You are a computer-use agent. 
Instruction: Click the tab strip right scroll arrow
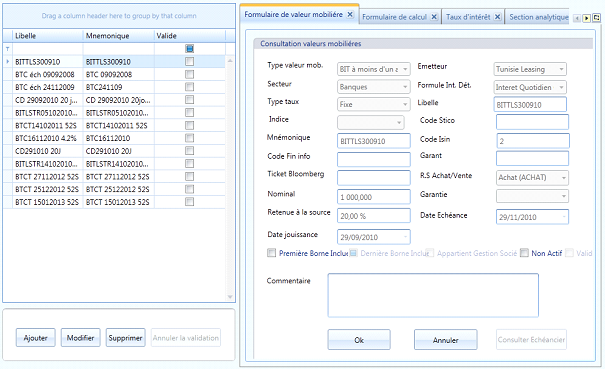[x=586, y=18]
